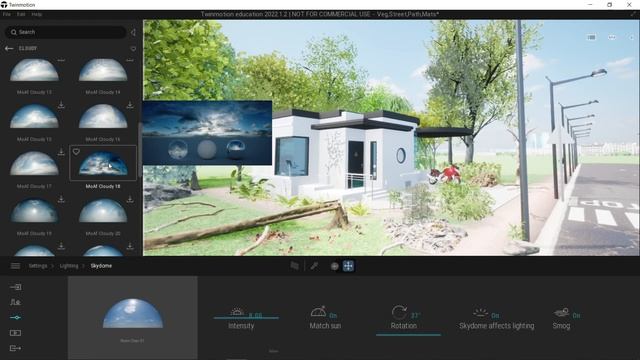Pick the MoAf Cloudy 17 skydome thumbnail

[34, 163]
